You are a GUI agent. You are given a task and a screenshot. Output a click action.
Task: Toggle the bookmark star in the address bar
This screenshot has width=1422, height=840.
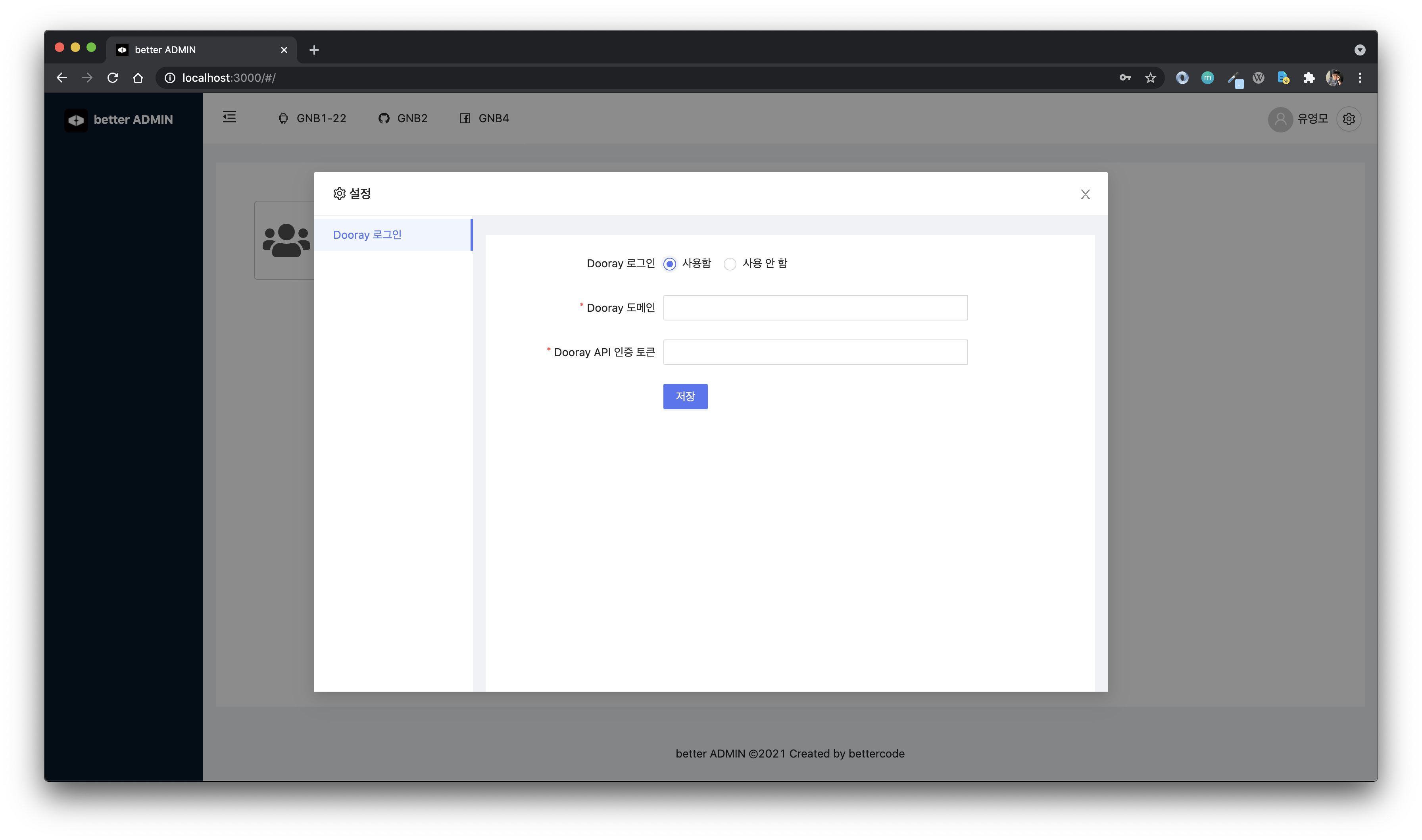1150,78
